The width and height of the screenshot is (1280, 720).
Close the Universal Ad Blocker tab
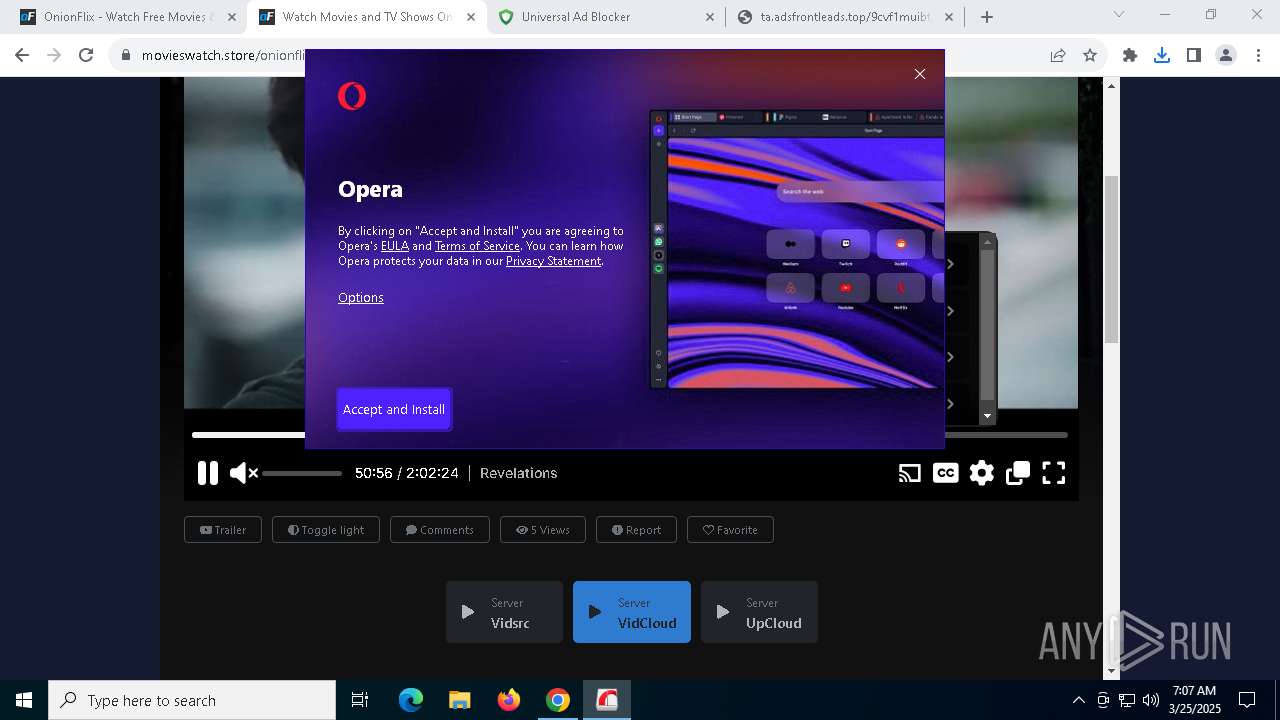[710, 17]
